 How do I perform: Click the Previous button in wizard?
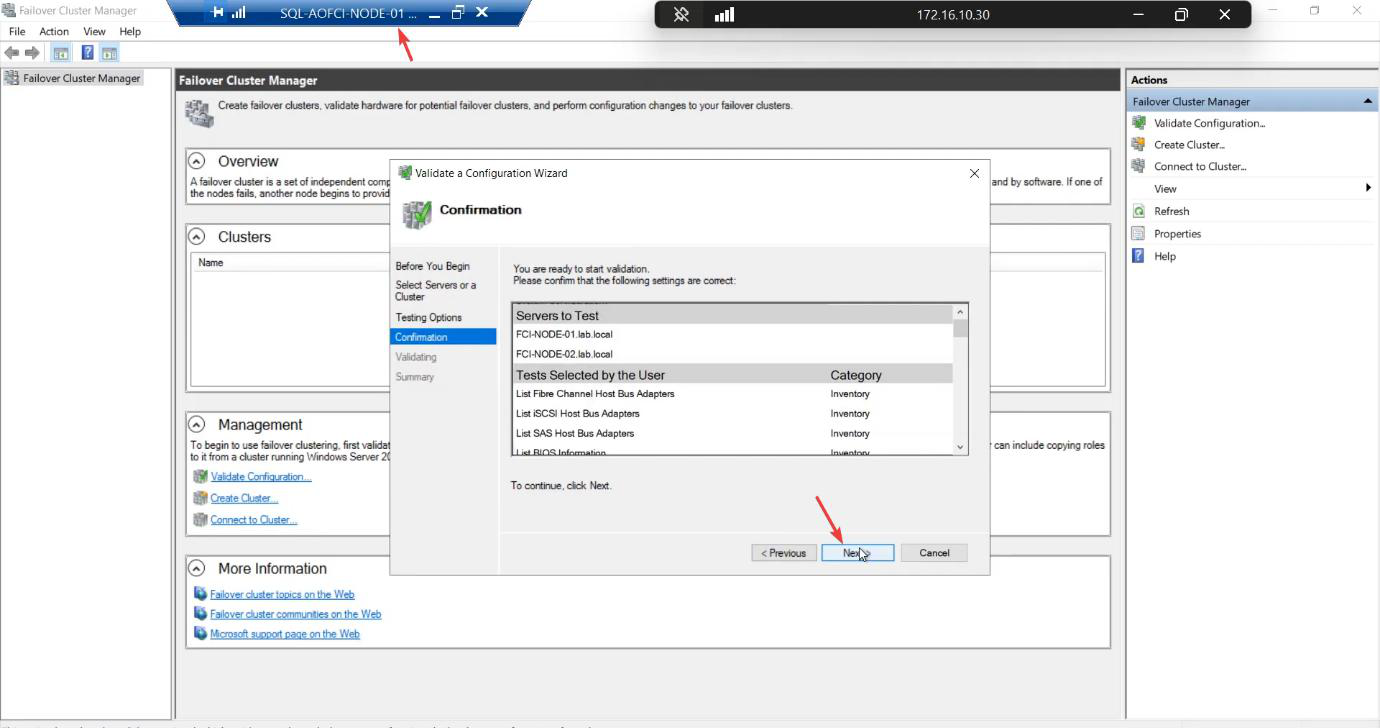pyautogui.click(x=784, y=553)
